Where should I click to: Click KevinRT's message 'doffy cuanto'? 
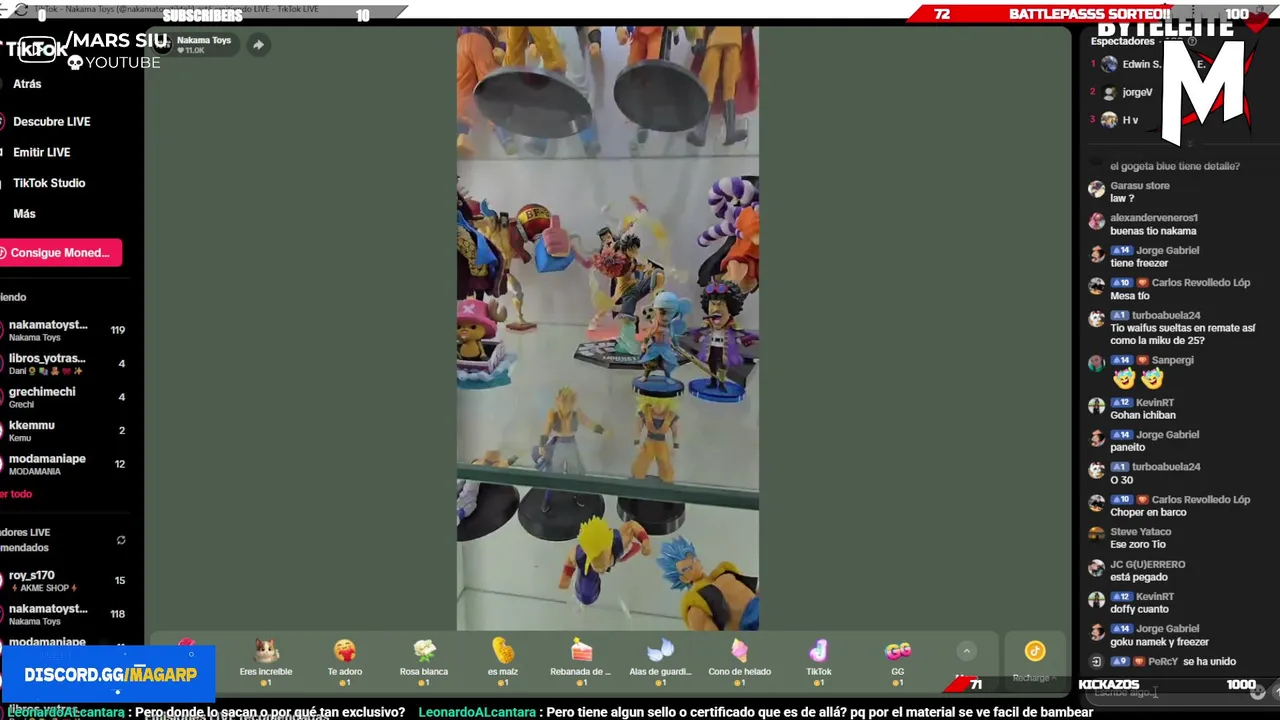pos(1139,609)
